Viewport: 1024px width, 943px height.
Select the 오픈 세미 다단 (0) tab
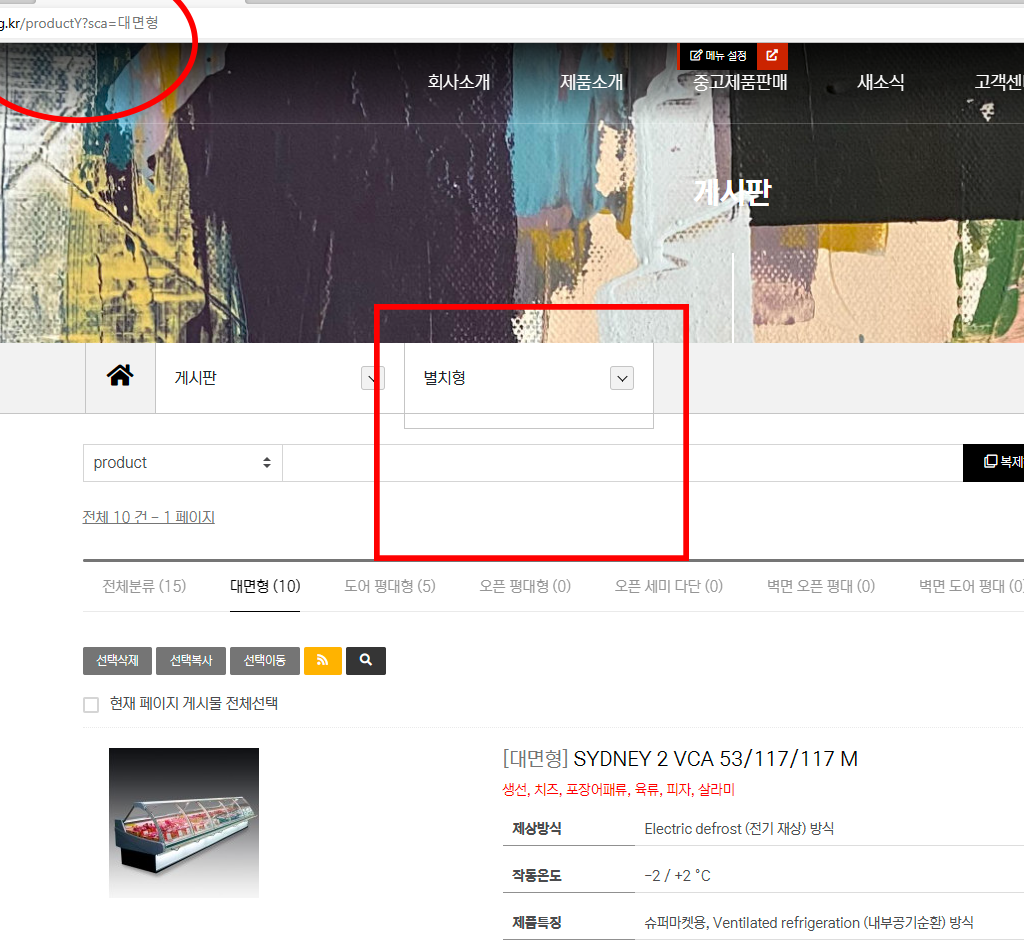coord(669,586)
